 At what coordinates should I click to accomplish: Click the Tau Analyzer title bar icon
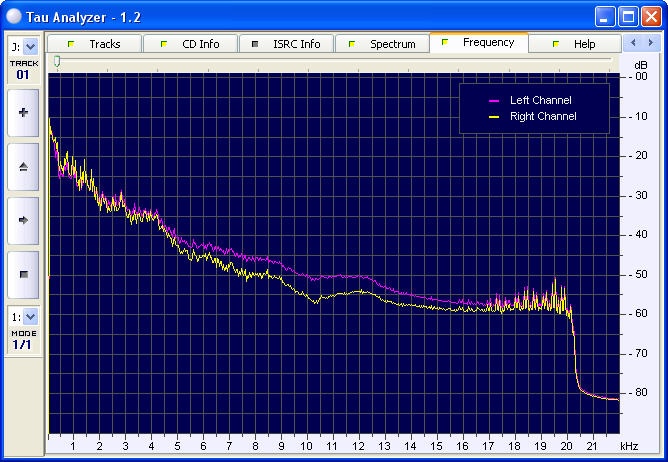pyautogui.click(x=14, y=16)
